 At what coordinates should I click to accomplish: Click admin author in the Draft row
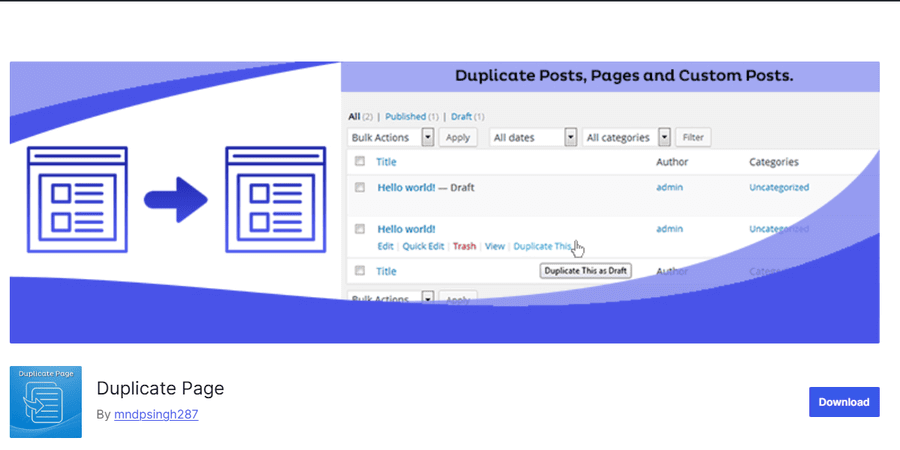[x=669, y=187]
